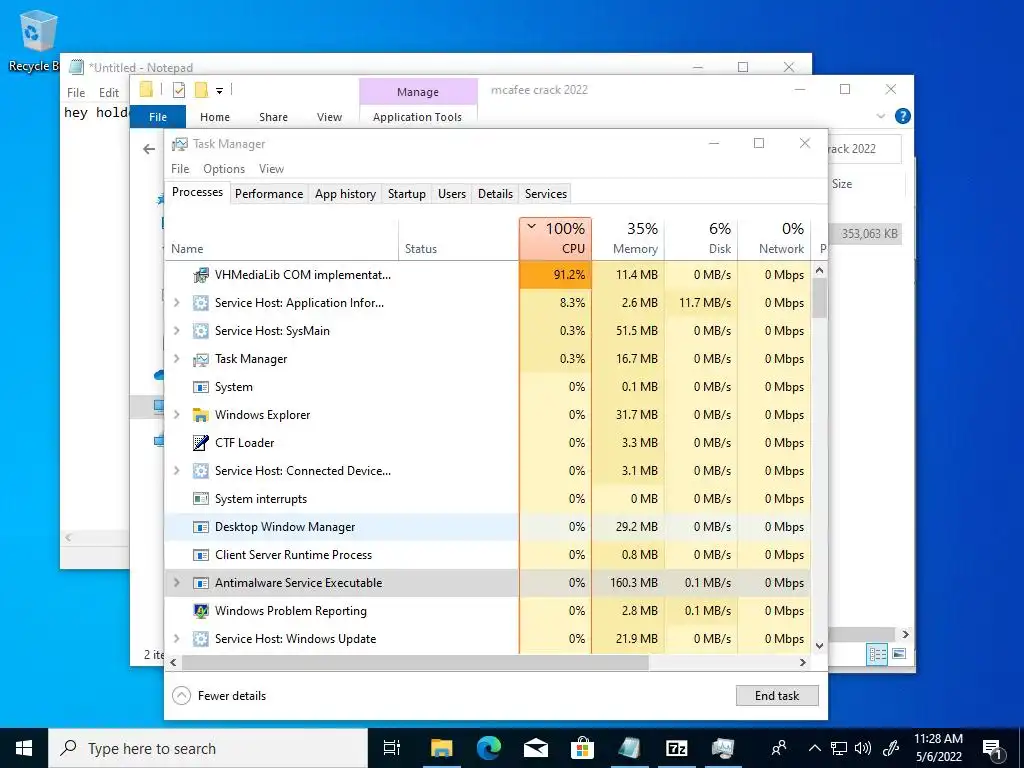Open the Services tab

coord(546,194)
